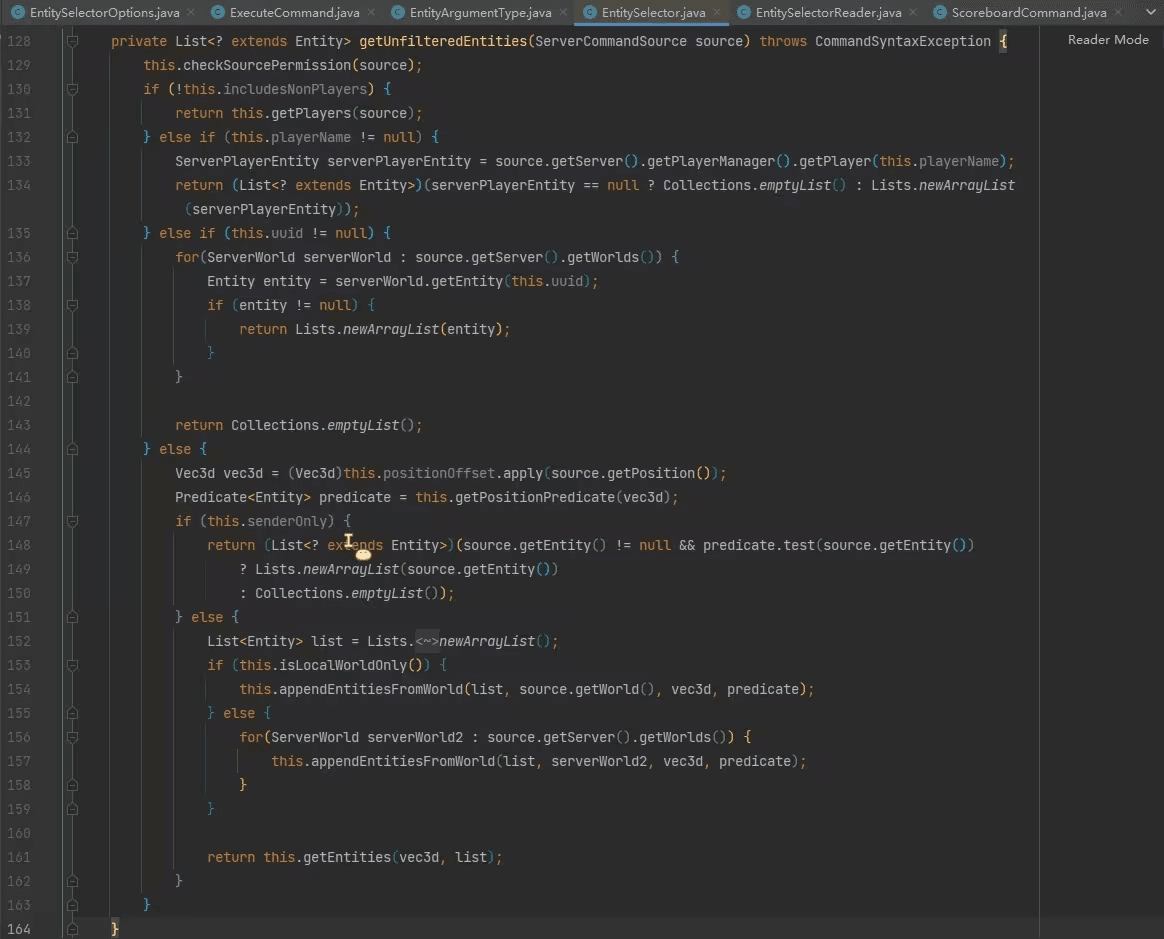Close the EntityArgumentType.java tab
The image size is (1164, 939).
pos(563,13)
